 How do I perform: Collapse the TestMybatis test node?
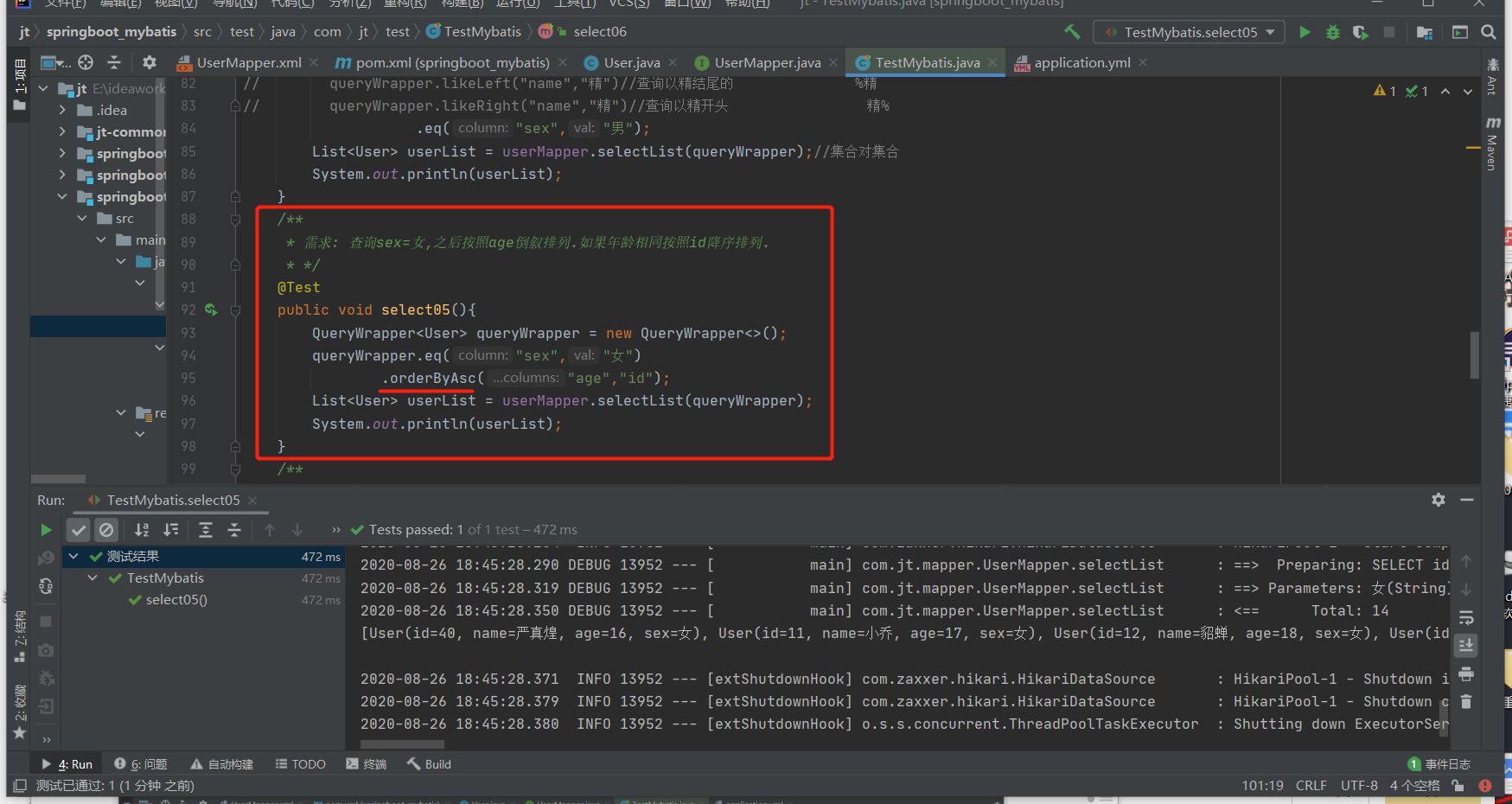(93, 577)
